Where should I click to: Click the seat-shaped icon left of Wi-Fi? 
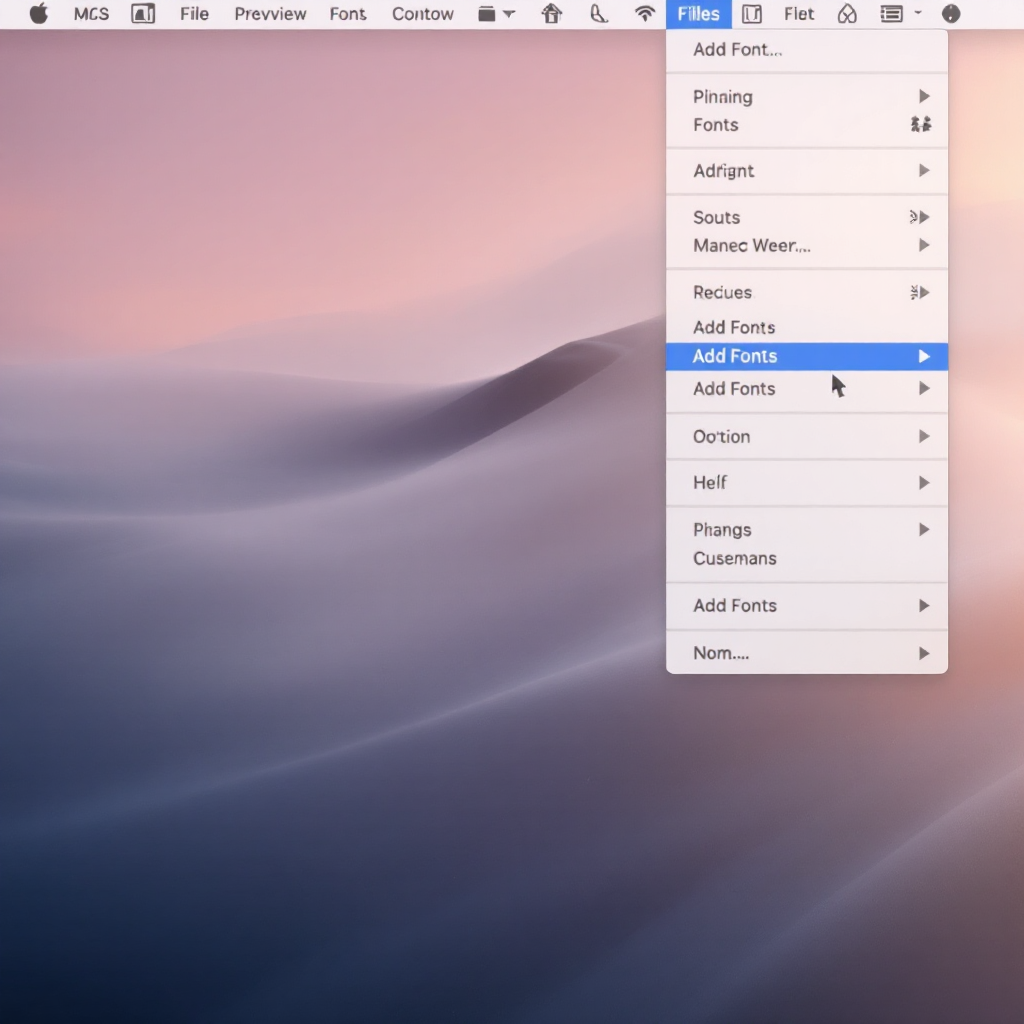(598, 14)
